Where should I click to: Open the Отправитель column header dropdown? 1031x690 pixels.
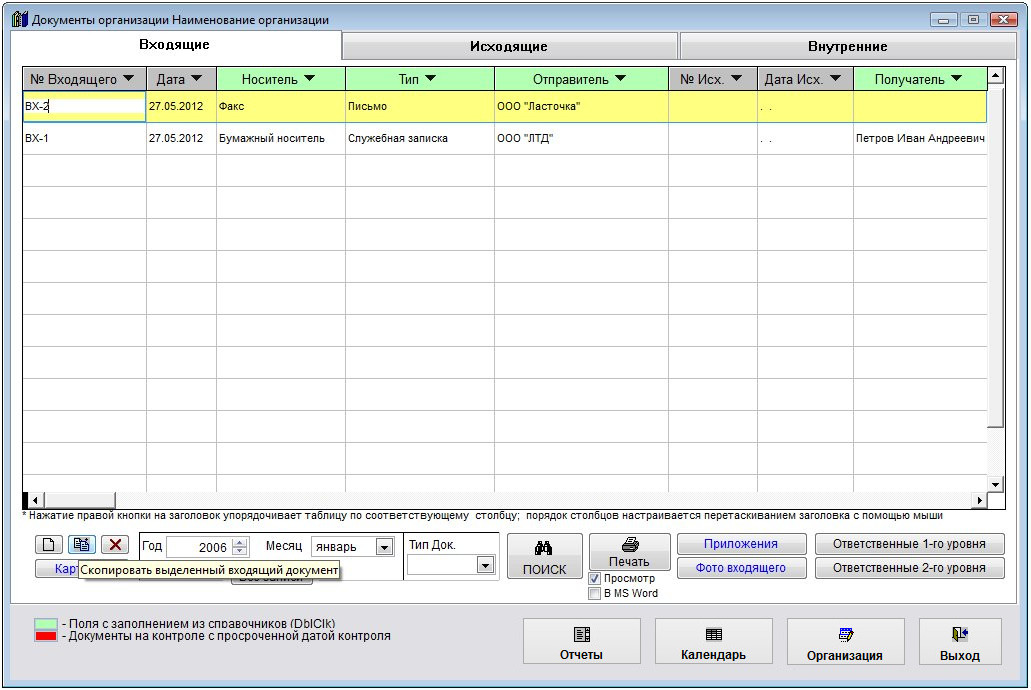pos(620,79)
